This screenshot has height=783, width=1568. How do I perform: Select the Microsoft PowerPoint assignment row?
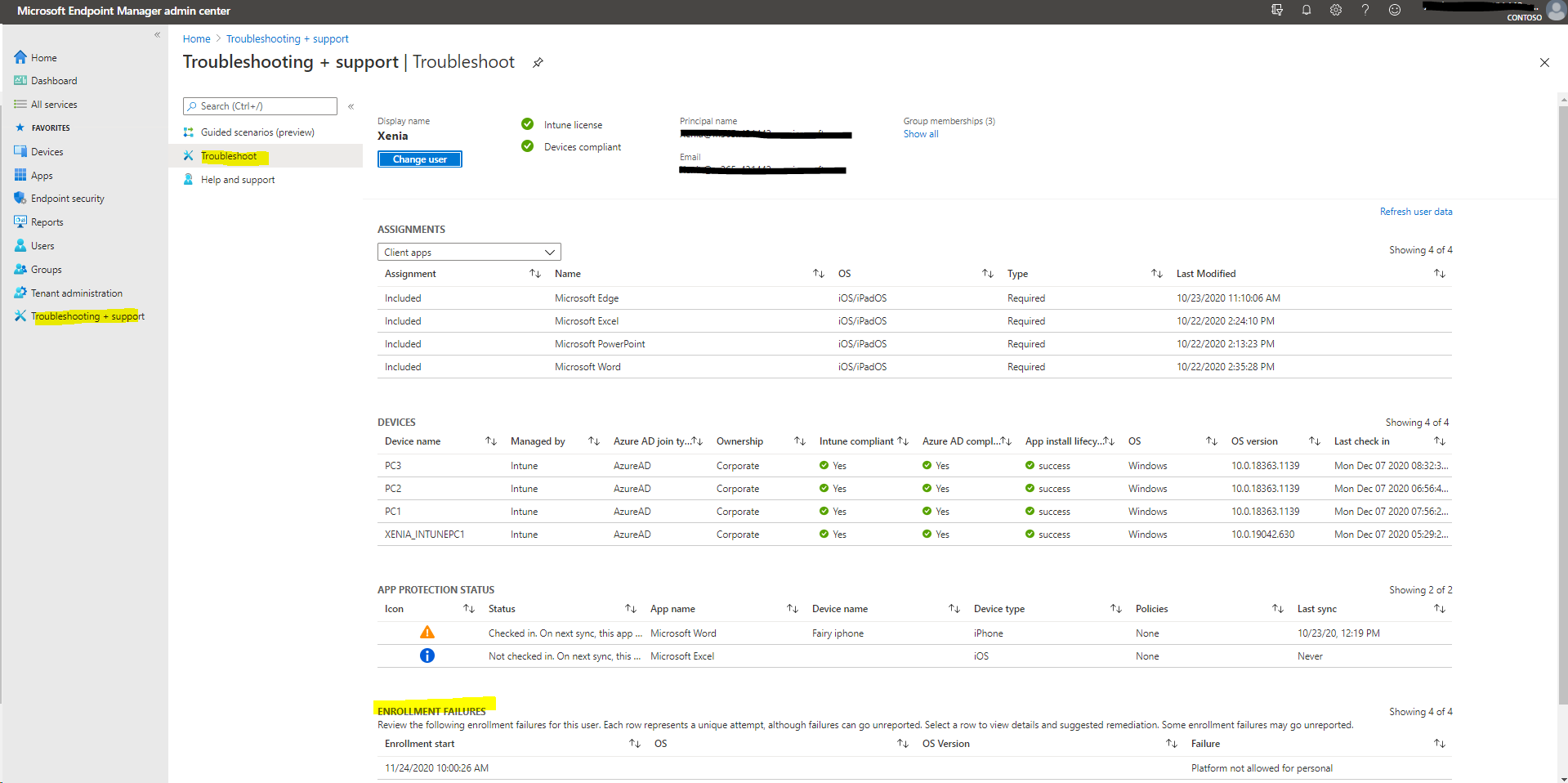coord(914,344)
